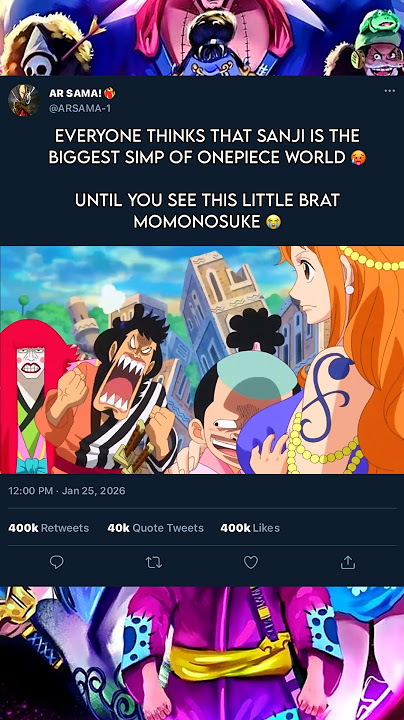
Task: Open the AR SAMA! display name
Action: coord(76,93)
